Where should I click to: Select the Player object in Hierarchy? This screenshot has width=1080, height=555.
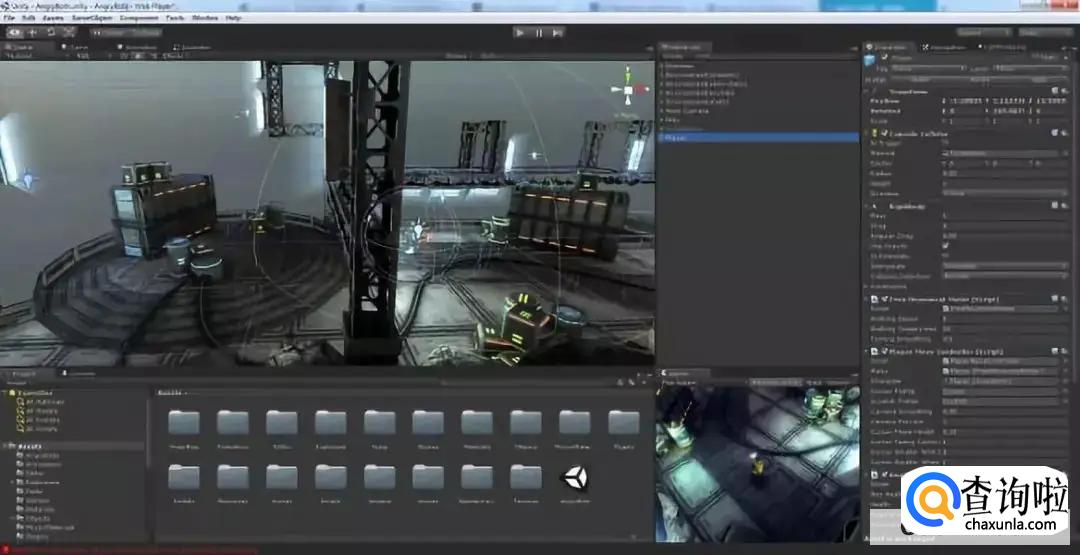click(676, 138)
